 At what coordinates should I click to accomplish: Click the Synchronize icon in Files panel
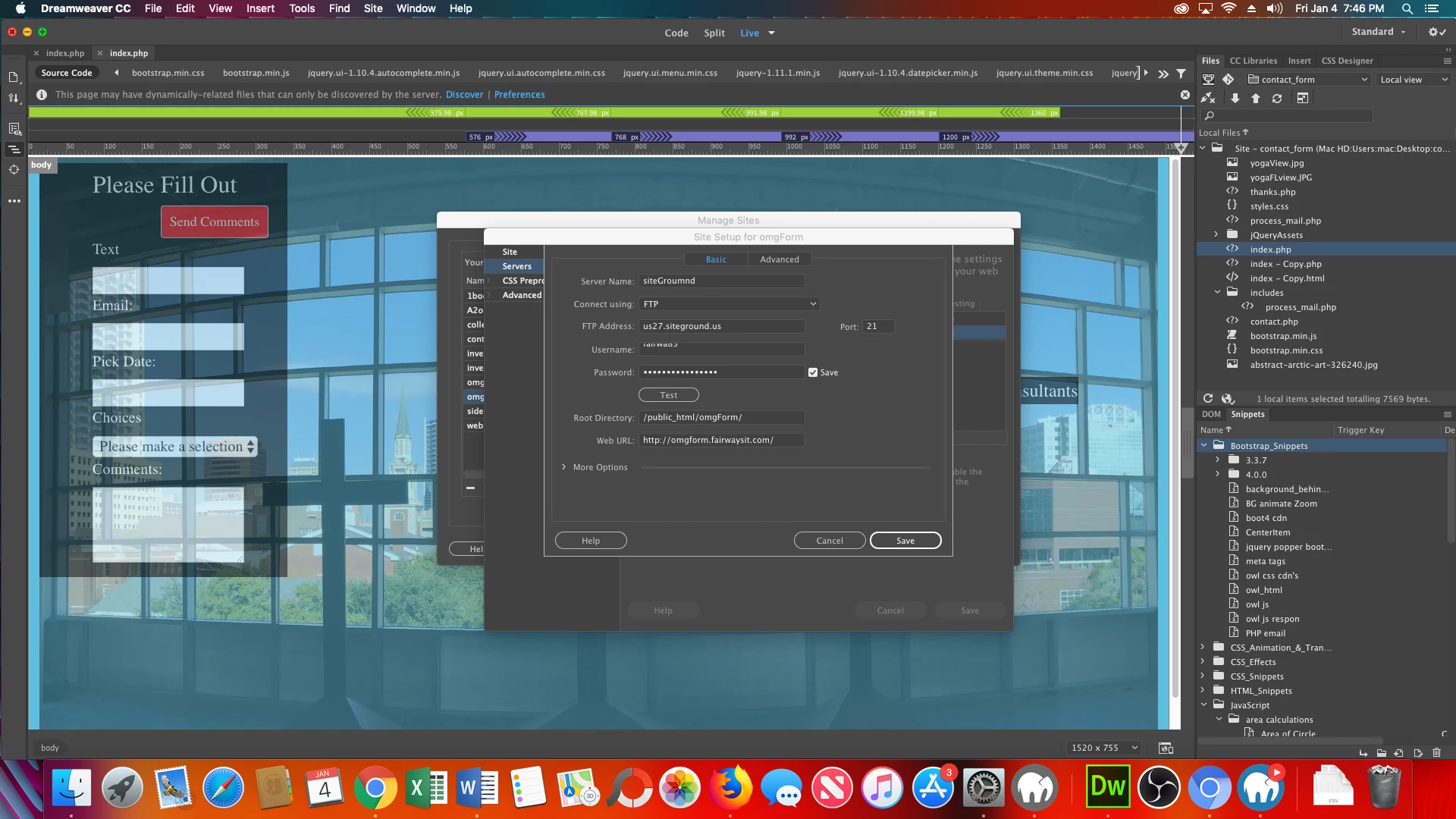[x=1277, y=99]
